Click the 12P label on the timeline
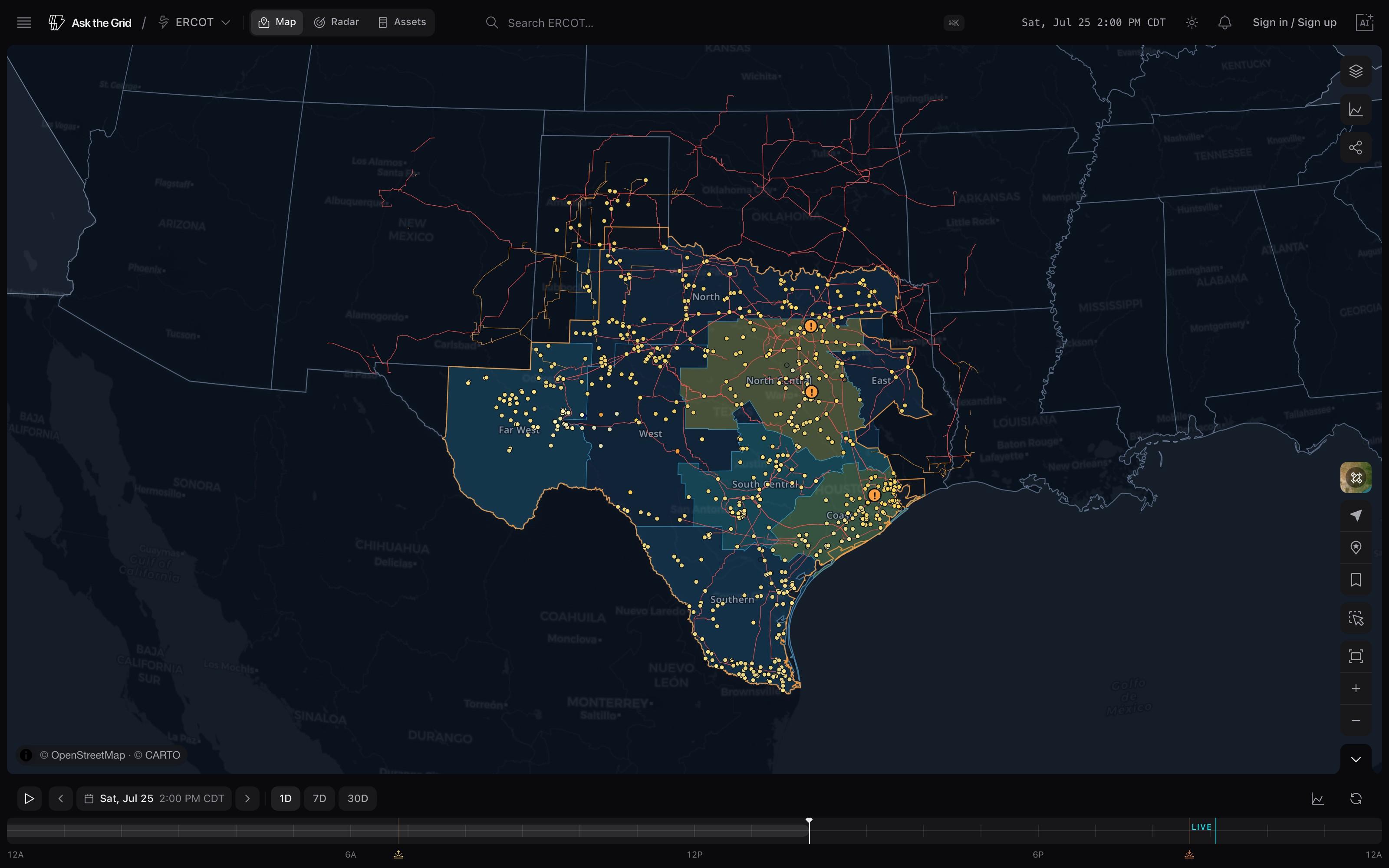This screenshot has width=1389, height=868. (694, 855)
